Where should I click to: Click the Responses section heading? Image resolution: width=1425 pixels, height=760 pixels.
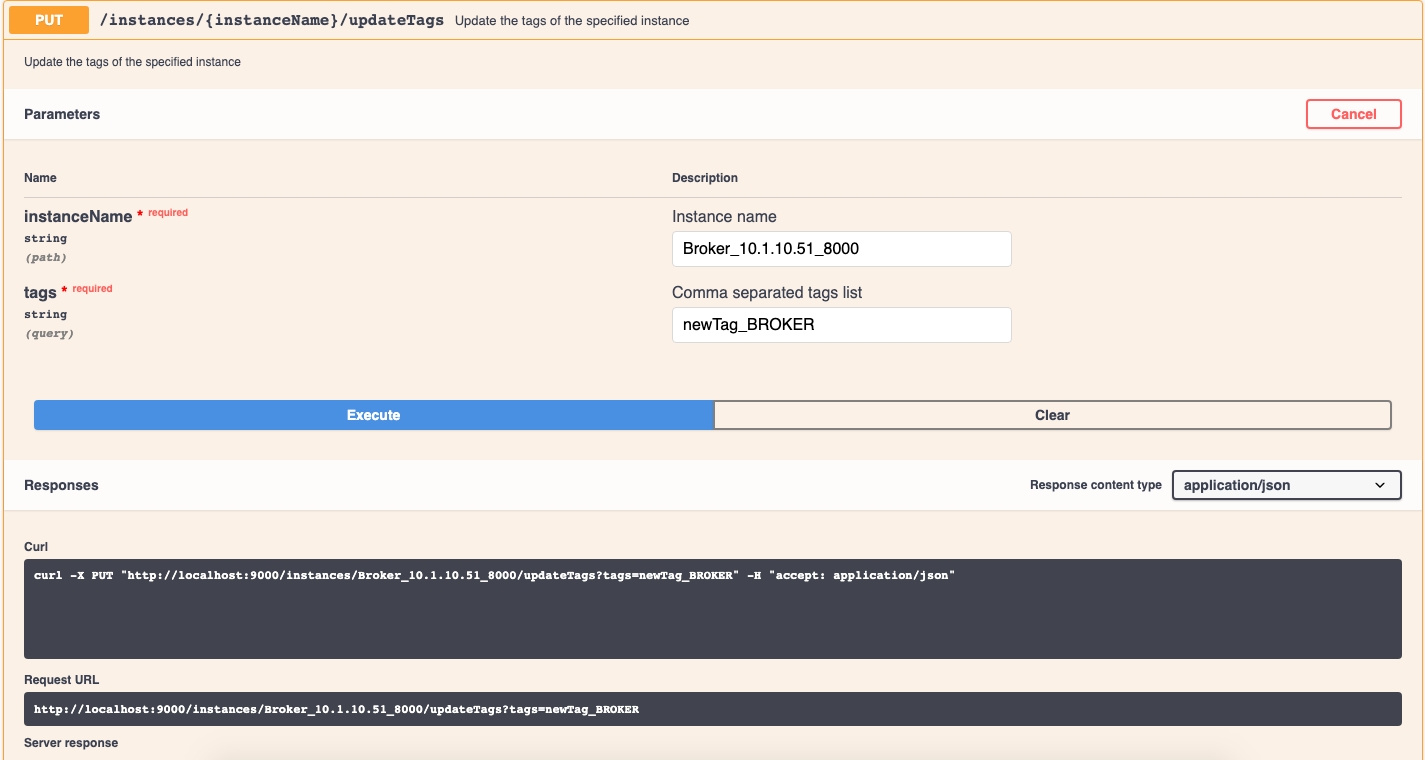tap(61, 485)
